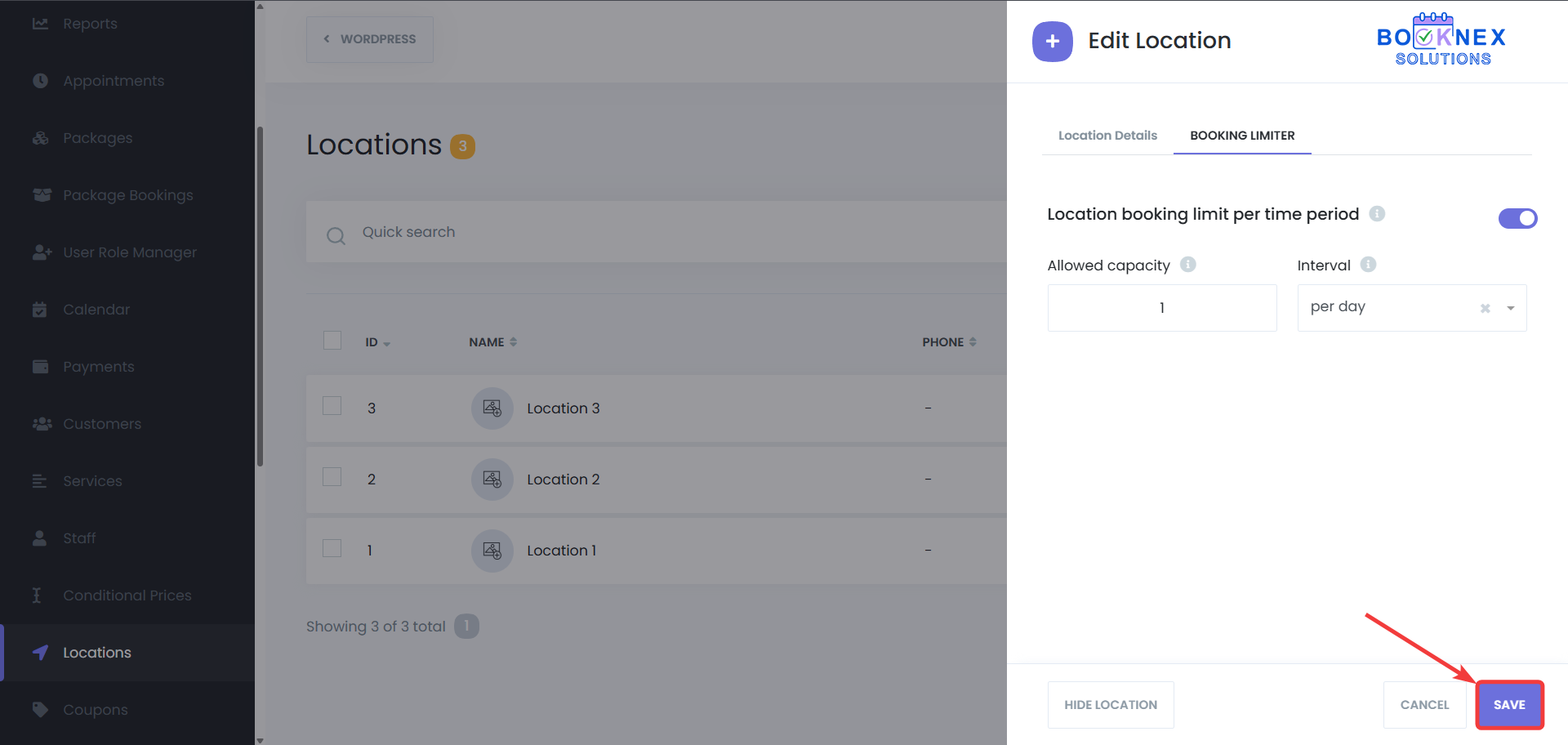Check the Location 2 row checkbox

332,477
